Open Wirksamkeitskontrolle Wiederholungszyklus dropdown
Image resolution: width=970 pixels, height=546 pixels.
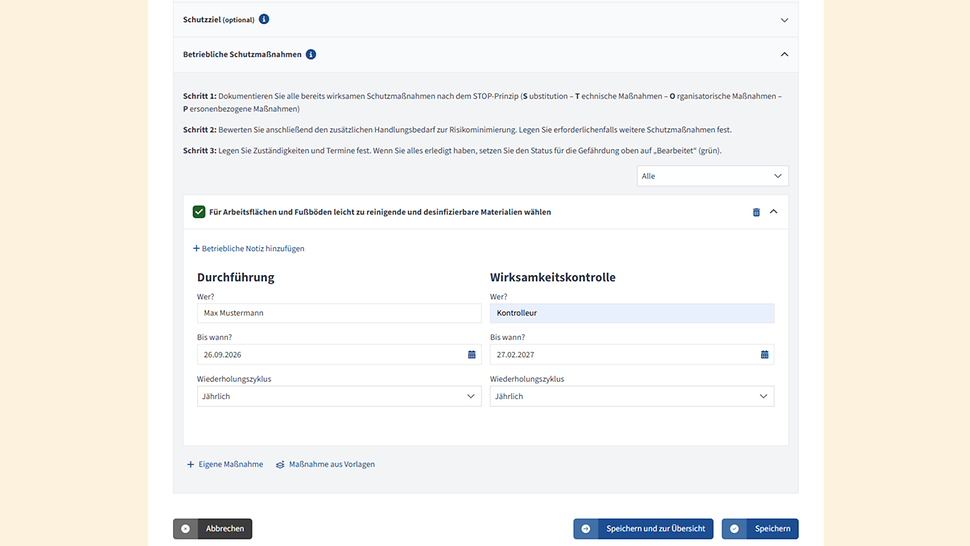pyautogui.click(x=632, y=396)
